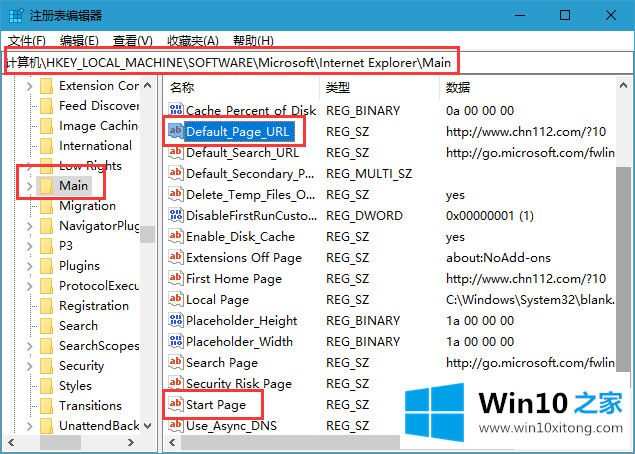Click the Plugins folder icon
Image resolution: width=635 pixels, height=454 pixels.
47,266
